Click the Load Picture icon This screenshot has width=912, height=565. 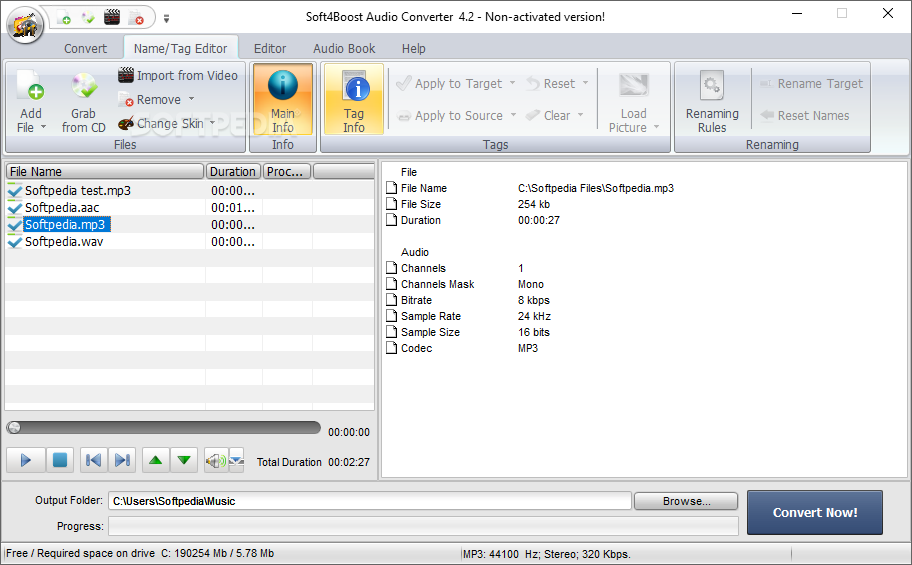tap(633, 85)
